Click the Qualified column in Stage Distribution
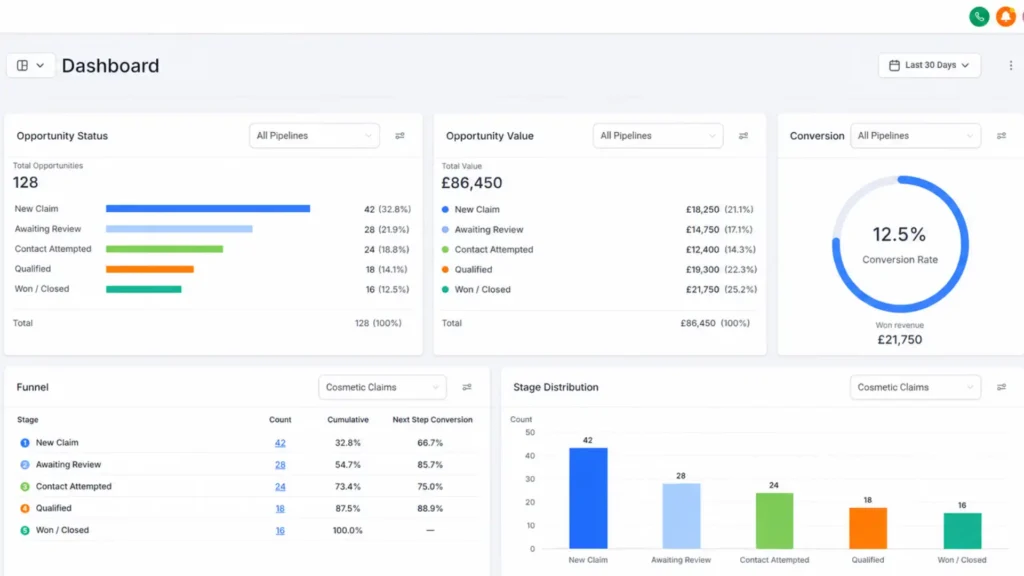1024x576 pixels. coord(868,528)
